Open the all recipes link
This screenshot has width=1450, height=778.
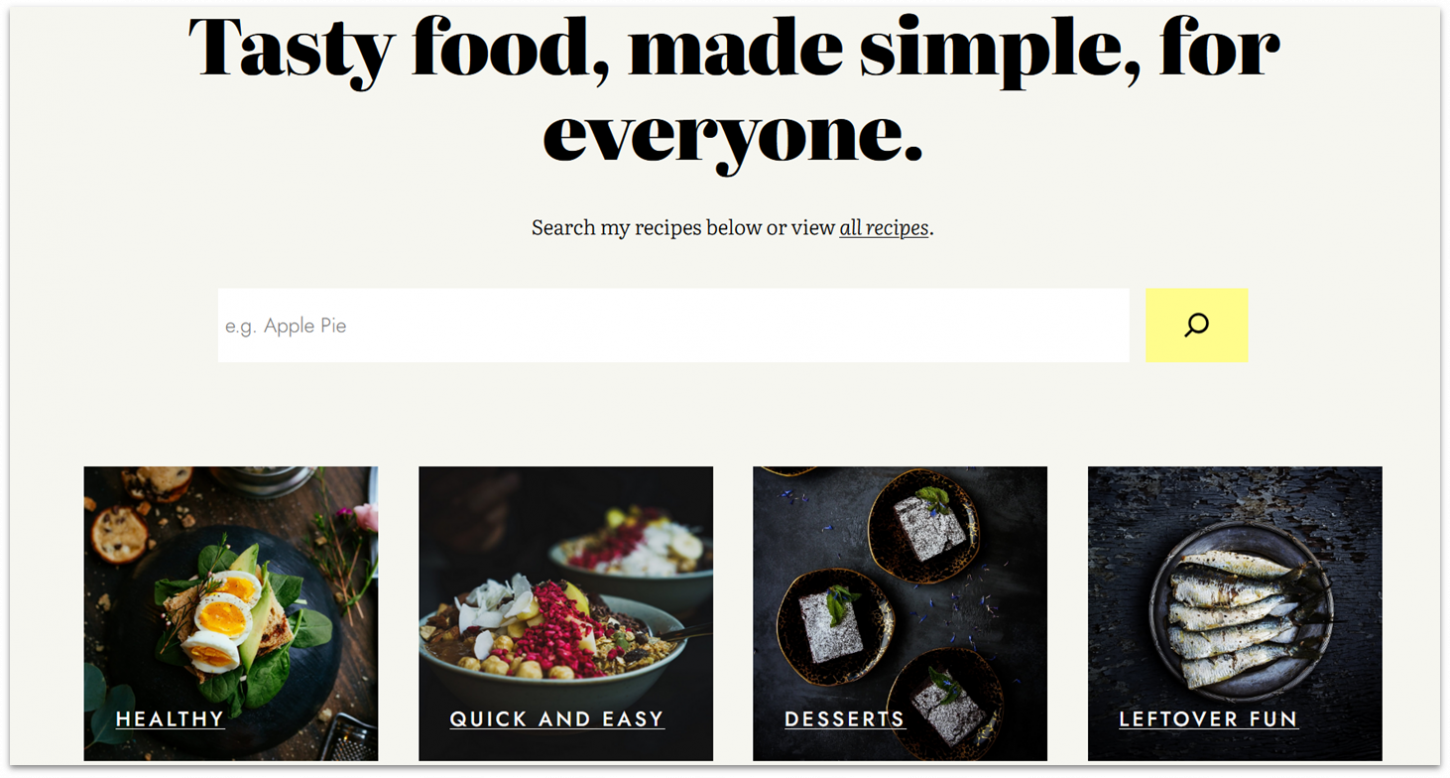882,227
